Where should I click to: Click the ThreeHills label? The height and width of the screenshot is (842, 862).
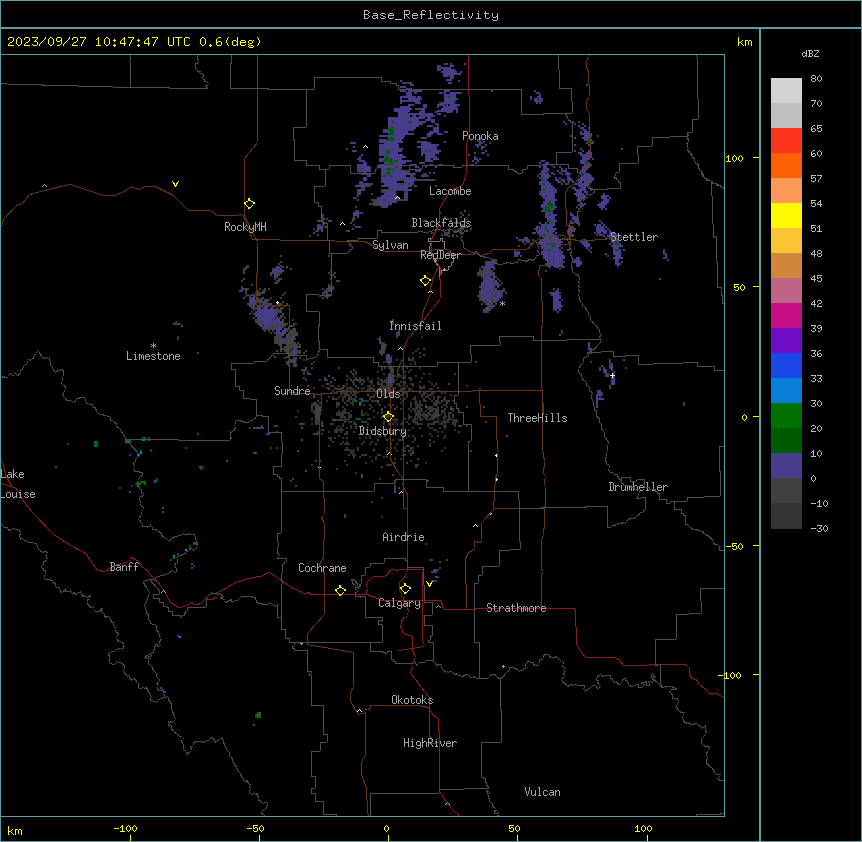537,418
